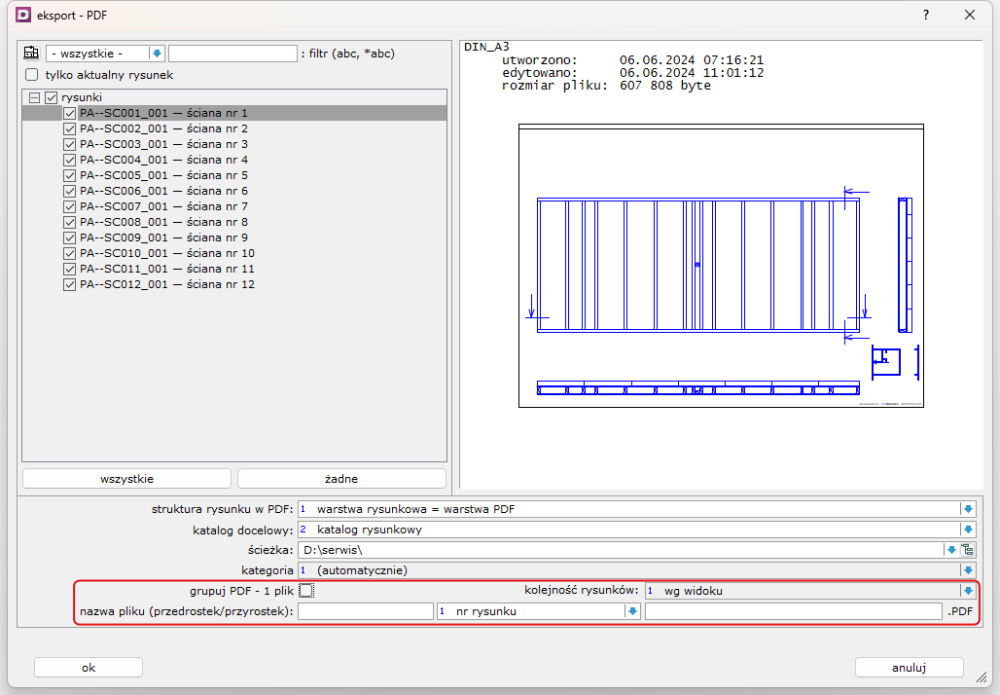This screenshot has height=695, width=1000.
Task: Open the "nr rysunku" file name dropdown
Action: point(632,611)
